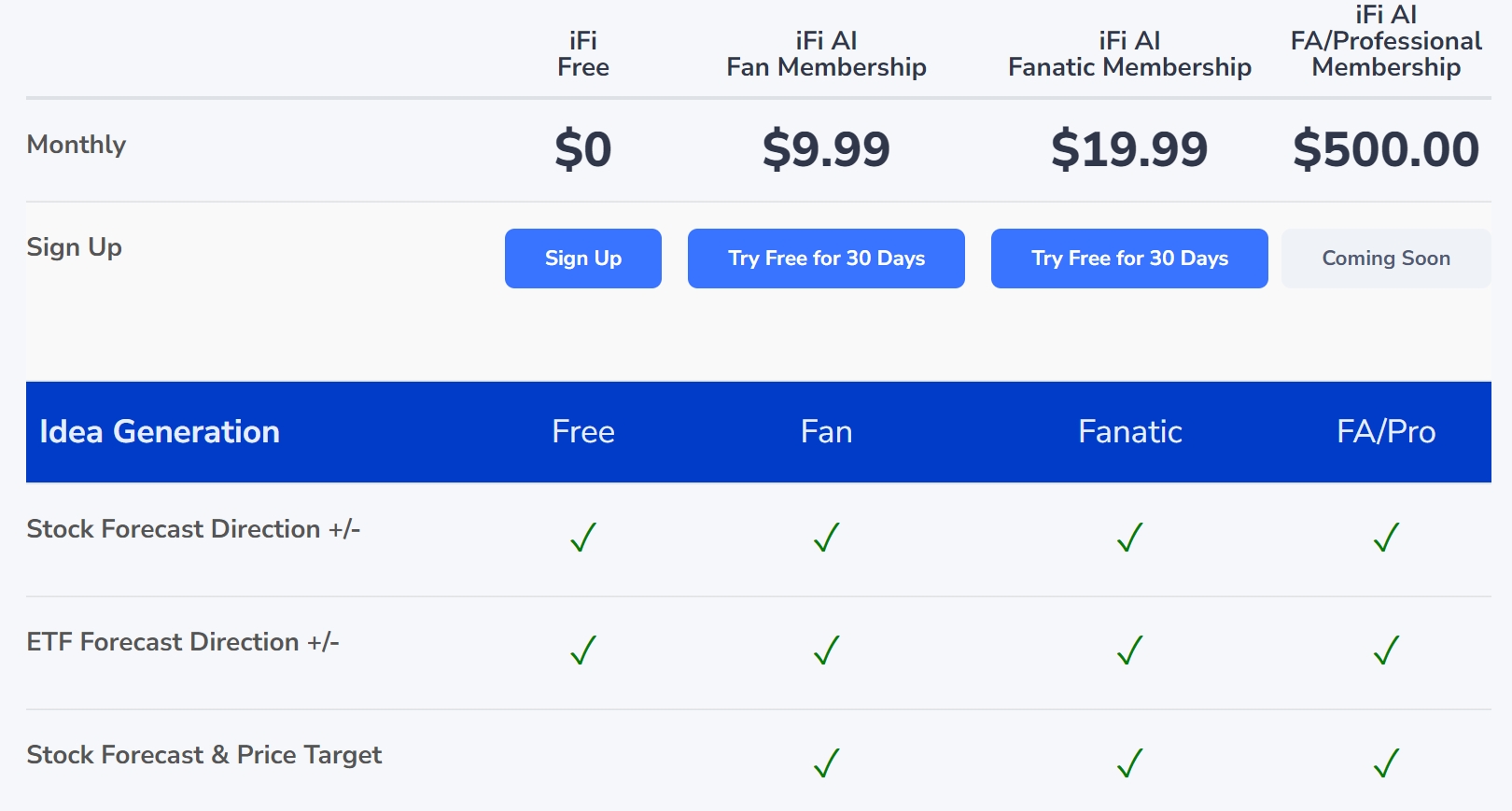Viewport: 1512px width, 811px height.
Task: Click the Stock Forecast & Price Target label
Action: [204, 755]
